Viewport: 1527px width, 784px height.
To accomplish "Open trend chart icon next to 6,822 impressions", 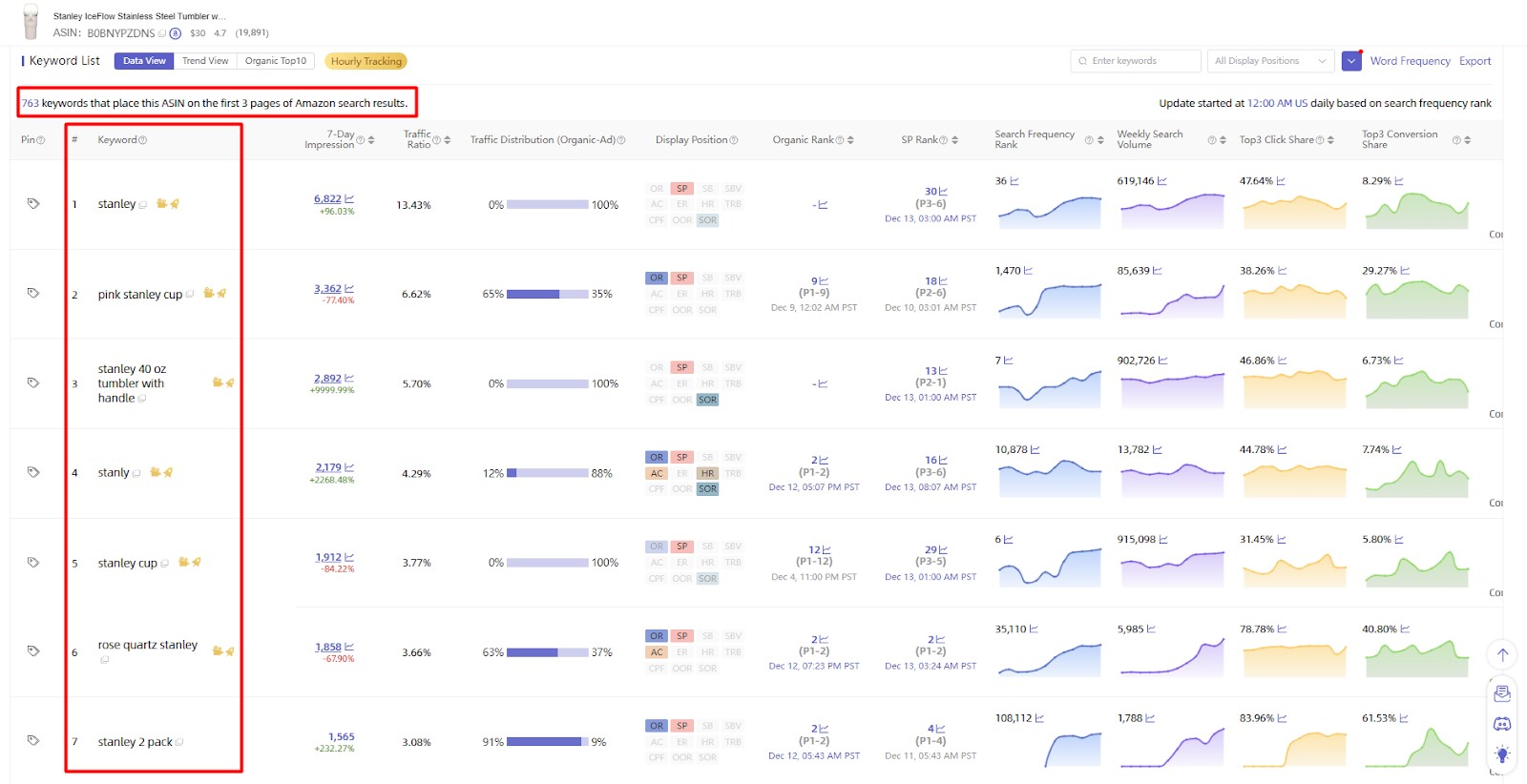I will coord(349,198).
